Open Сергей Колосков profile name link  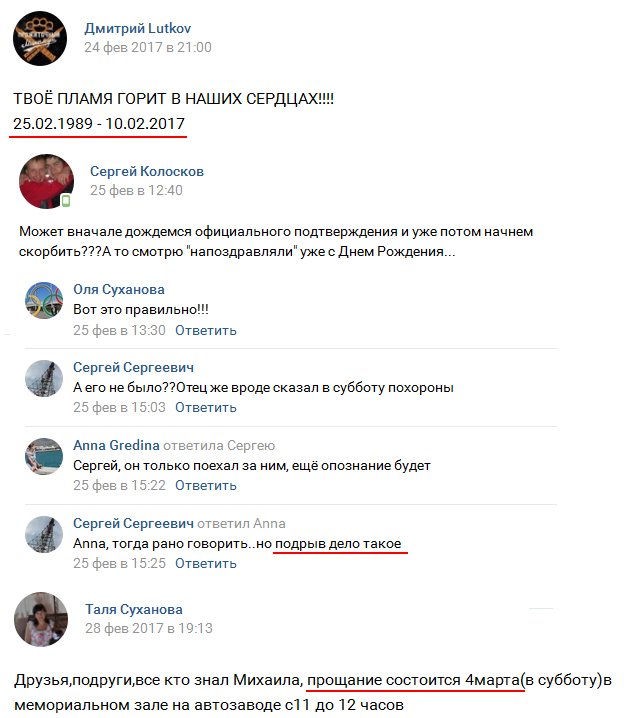click(146, 171)
